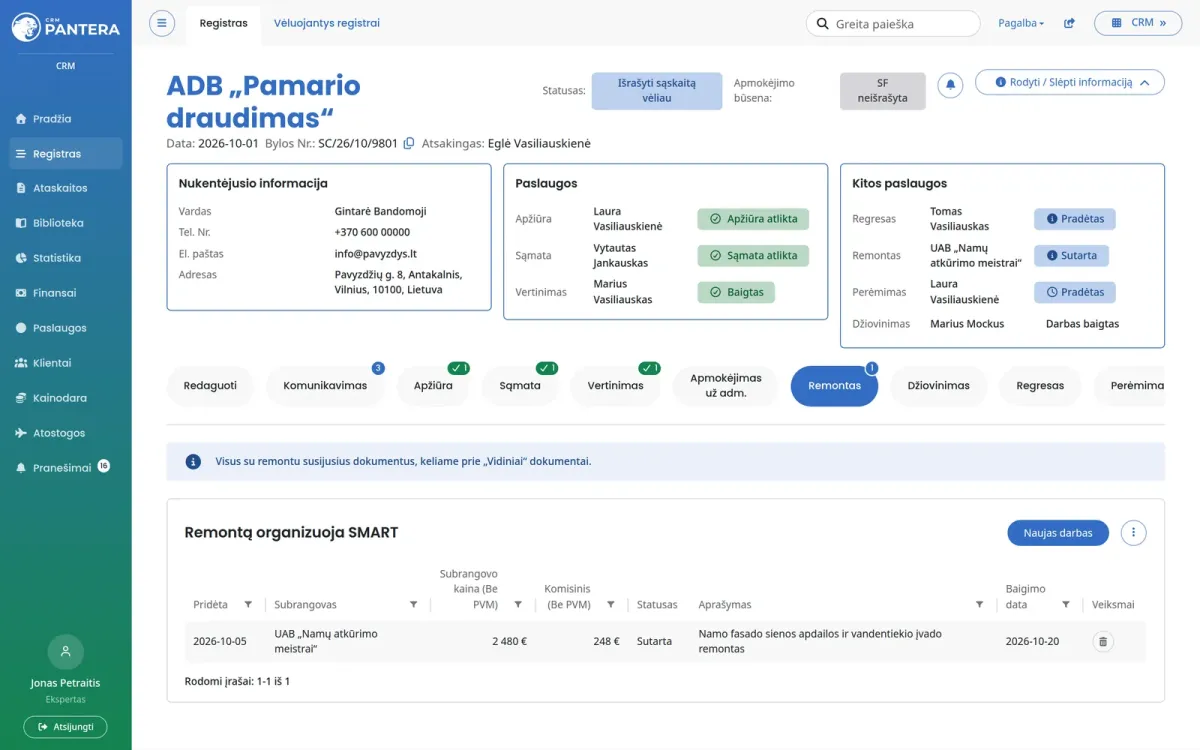
Task: Delete the UAB „Namų atkūrimo meistrai“ row
Action: tap(1103, 642)
